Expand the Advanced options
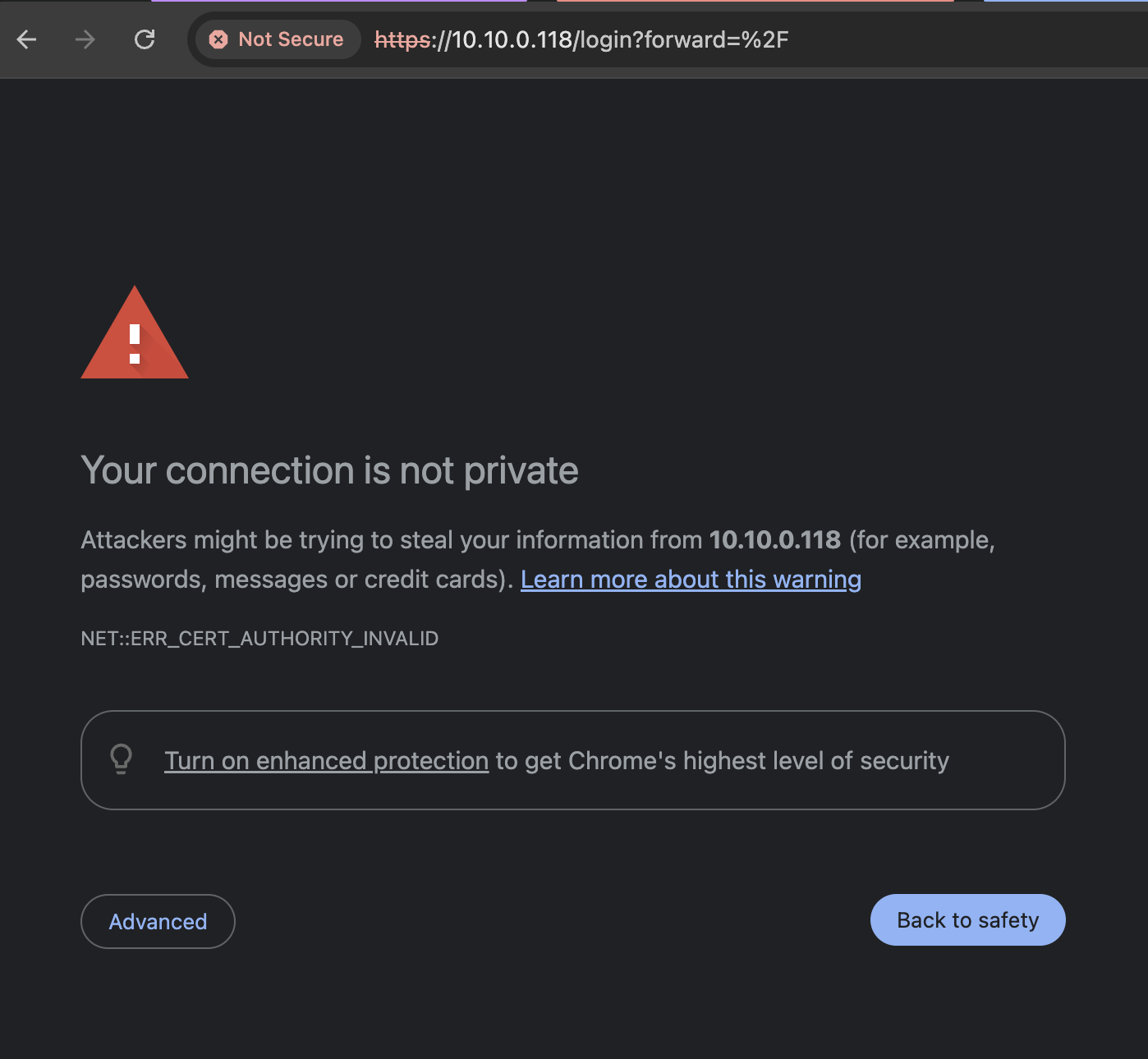The height and width of the screenshot is (1059, 1148). coord(158,921)
